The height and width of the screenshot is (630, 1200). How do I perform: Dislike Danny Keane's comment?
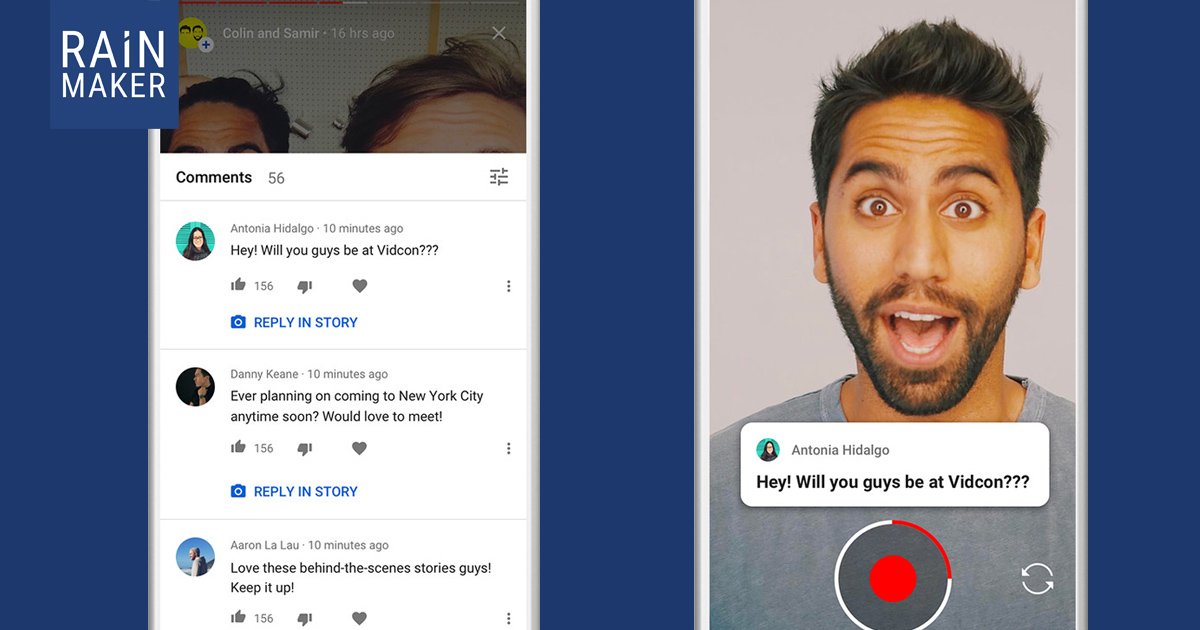pos(305,449)
